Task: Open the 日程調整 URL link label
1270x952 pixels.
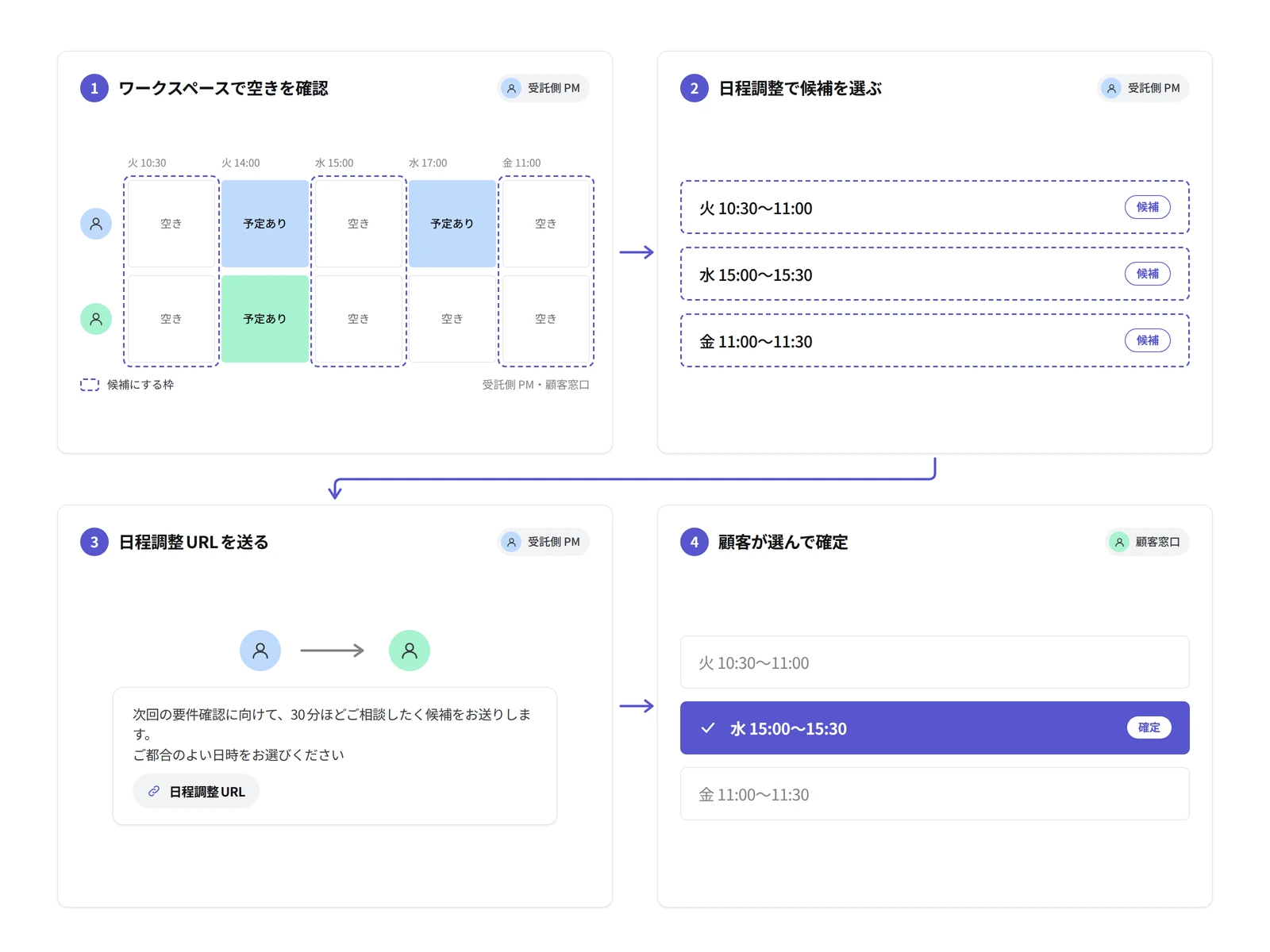Action: [x=207, y=792]
